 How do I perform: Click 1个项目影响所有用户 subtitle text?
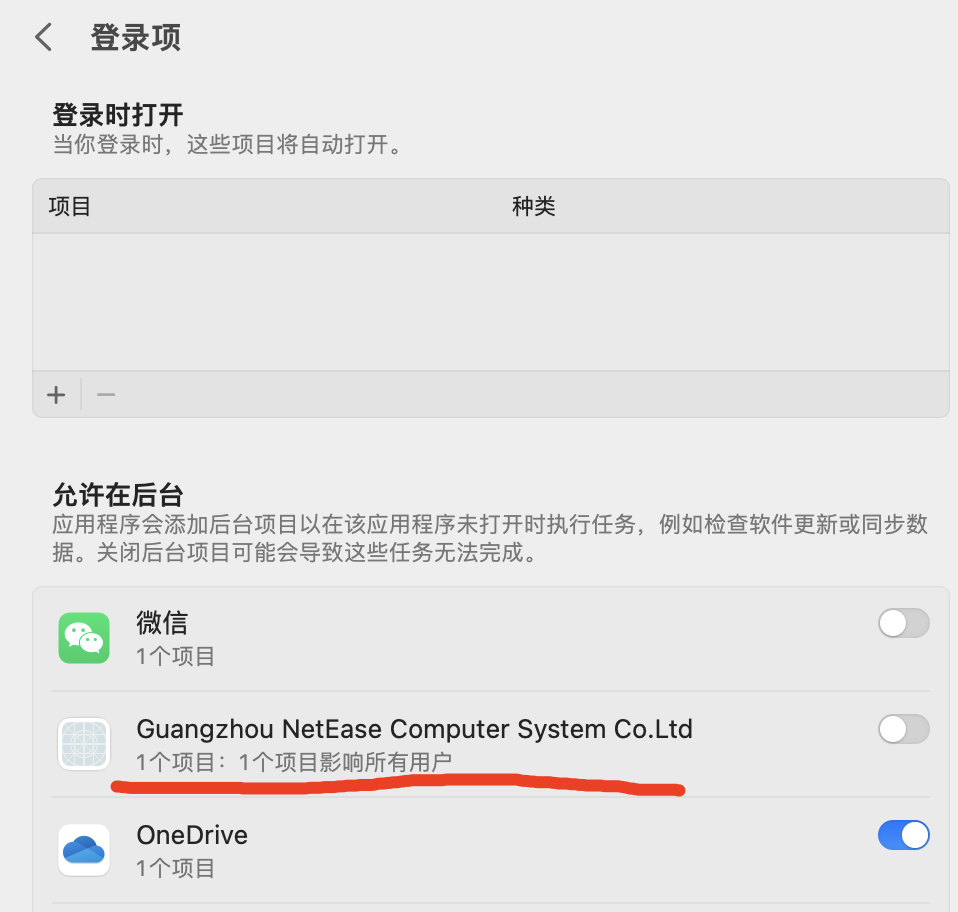345,762
